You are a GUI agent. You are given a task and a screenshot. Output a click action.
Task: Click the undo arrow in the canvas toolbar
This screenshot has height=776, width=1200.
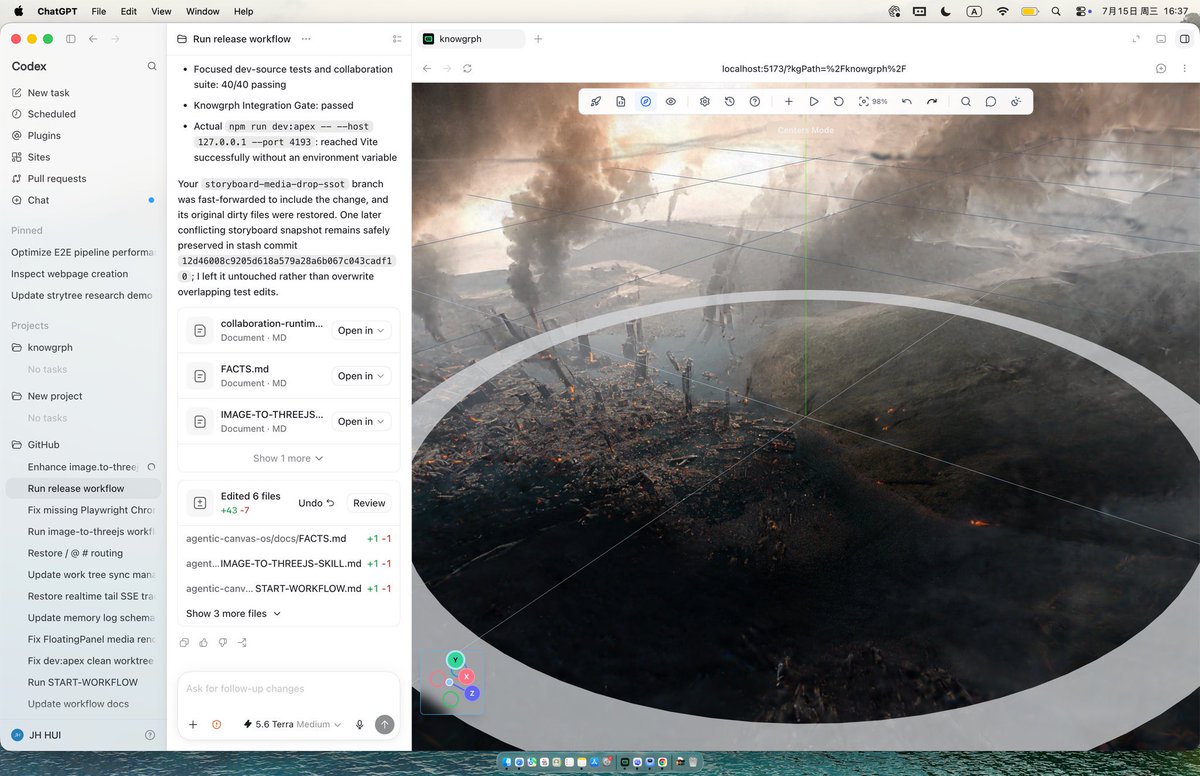point(907,101)
